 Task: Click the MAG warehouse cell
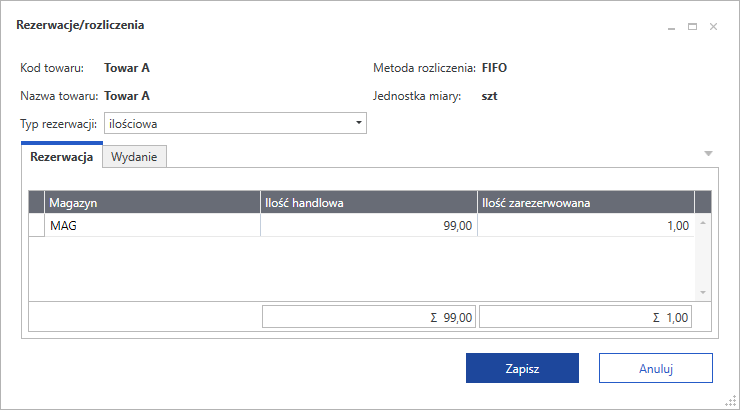click(x=152, y=226)
